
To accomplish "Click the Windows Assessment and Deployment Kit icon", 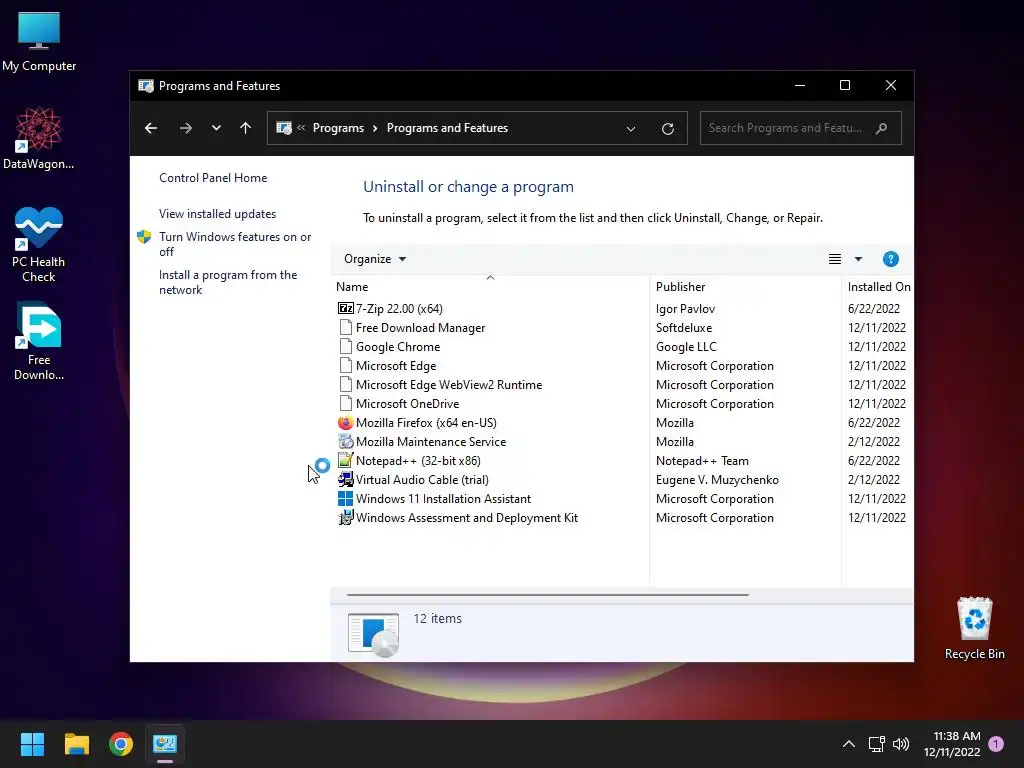I will [345, 517].
